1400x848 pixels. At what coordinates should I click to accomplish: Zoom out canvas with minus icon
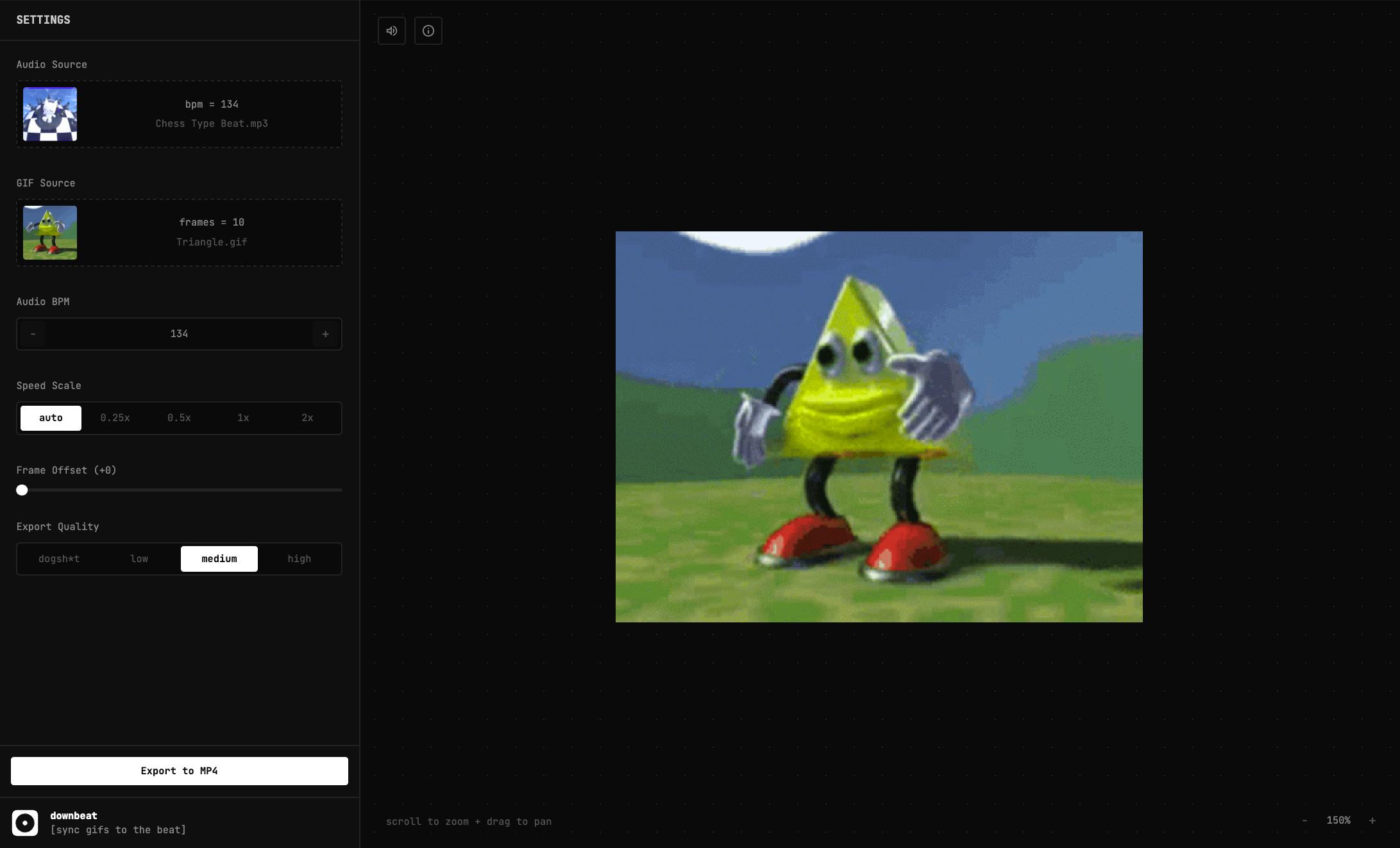[1304, 820]
